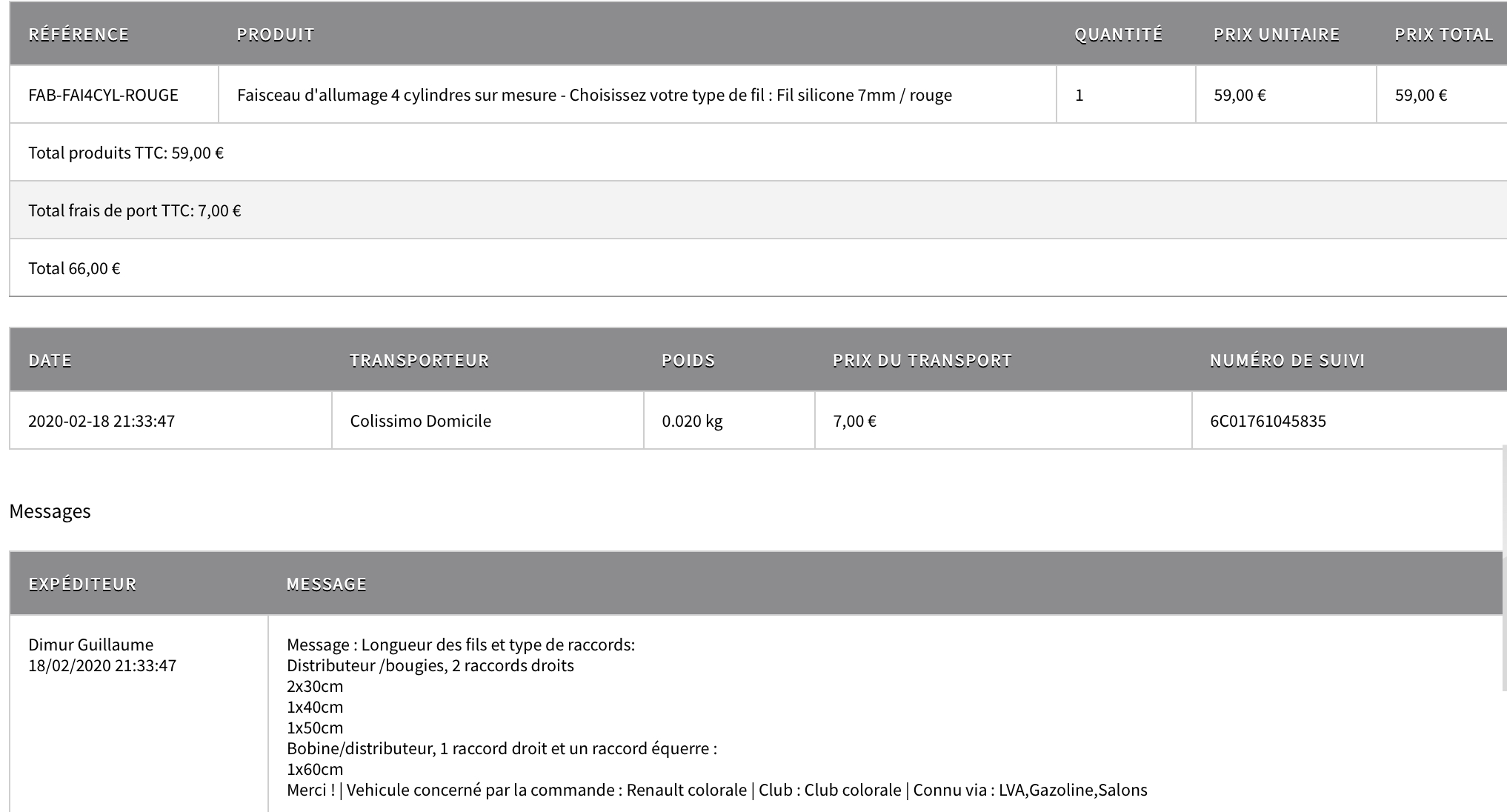Click the Faisceau d'allumage product name
1507x812 pixels.
point(594,95)
